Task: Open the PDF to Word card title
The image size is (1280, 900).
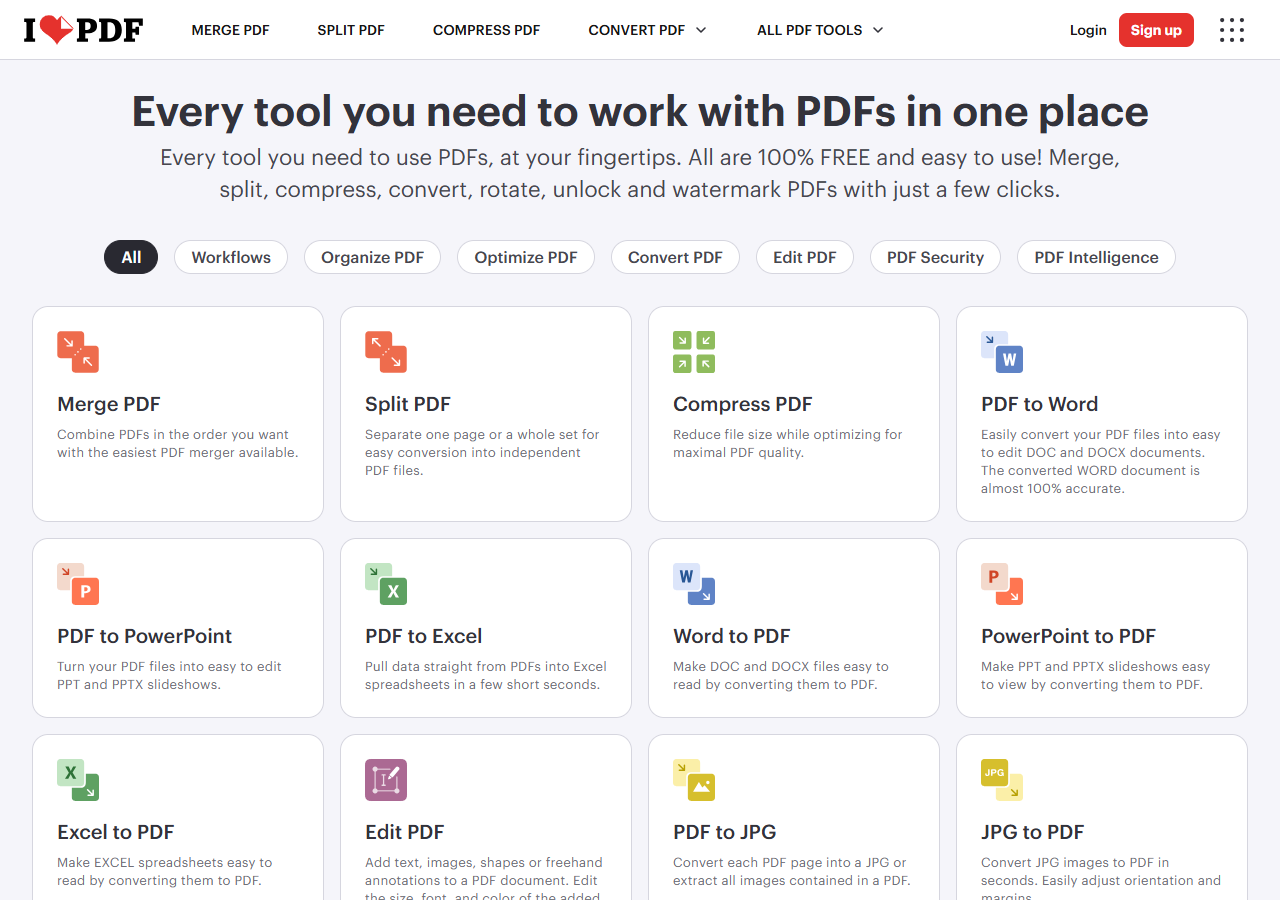Action: coord(1040,404)
